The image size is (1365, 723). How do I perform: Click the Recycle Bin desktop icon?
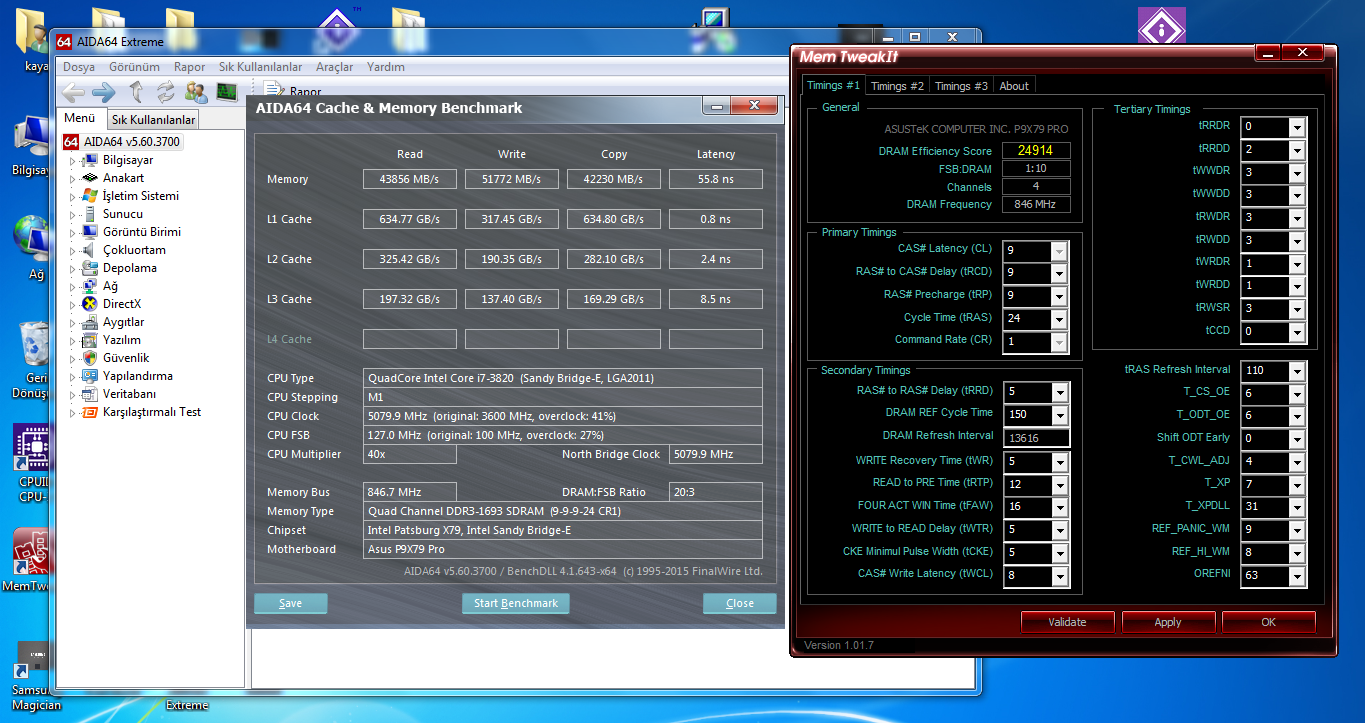(34, 344)
